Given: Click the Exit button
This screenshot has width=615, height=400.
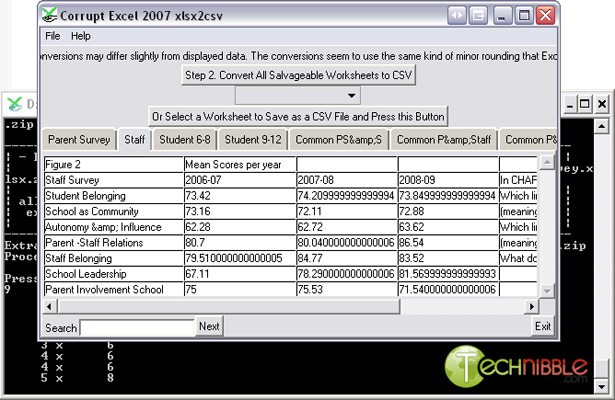Looking at the screenshot, I should pyautogui.click(x=543, y=326).
